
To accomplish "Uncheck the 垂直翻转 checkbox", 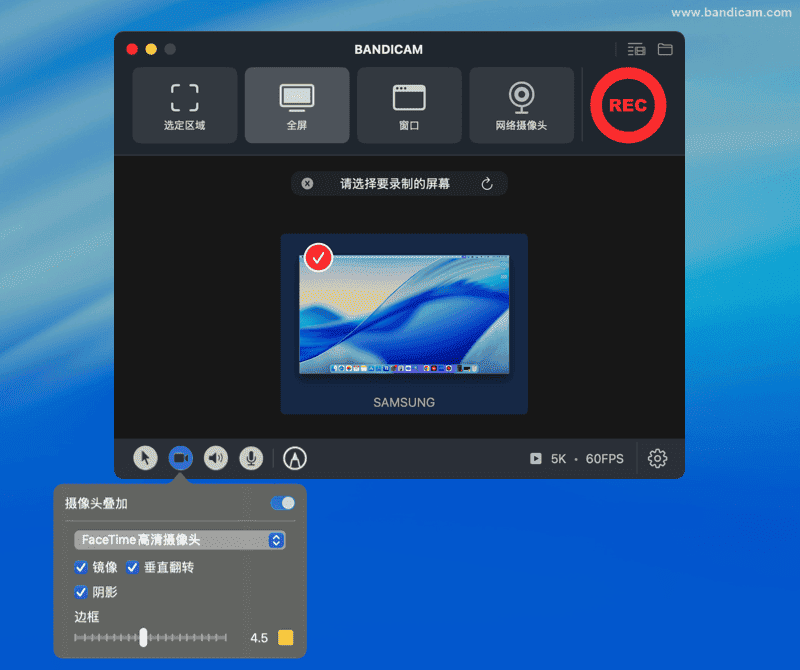I will 132,567.
